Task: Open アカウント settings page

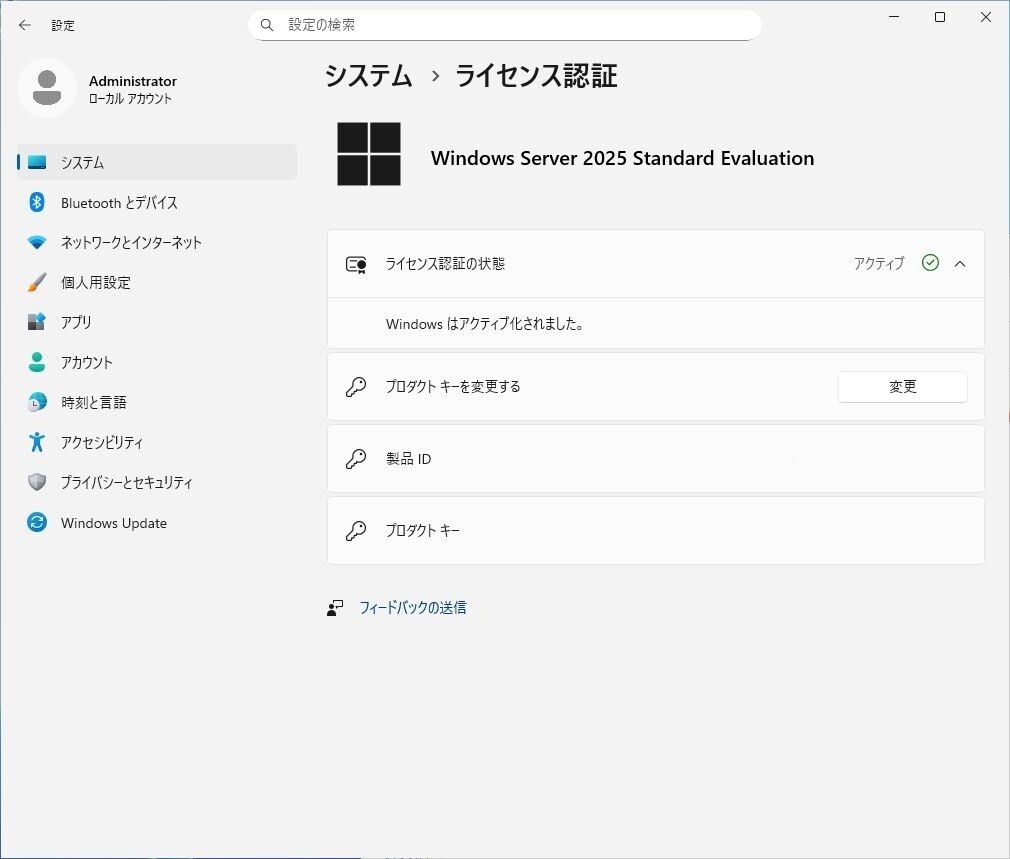Action: (x=87, y=363)
